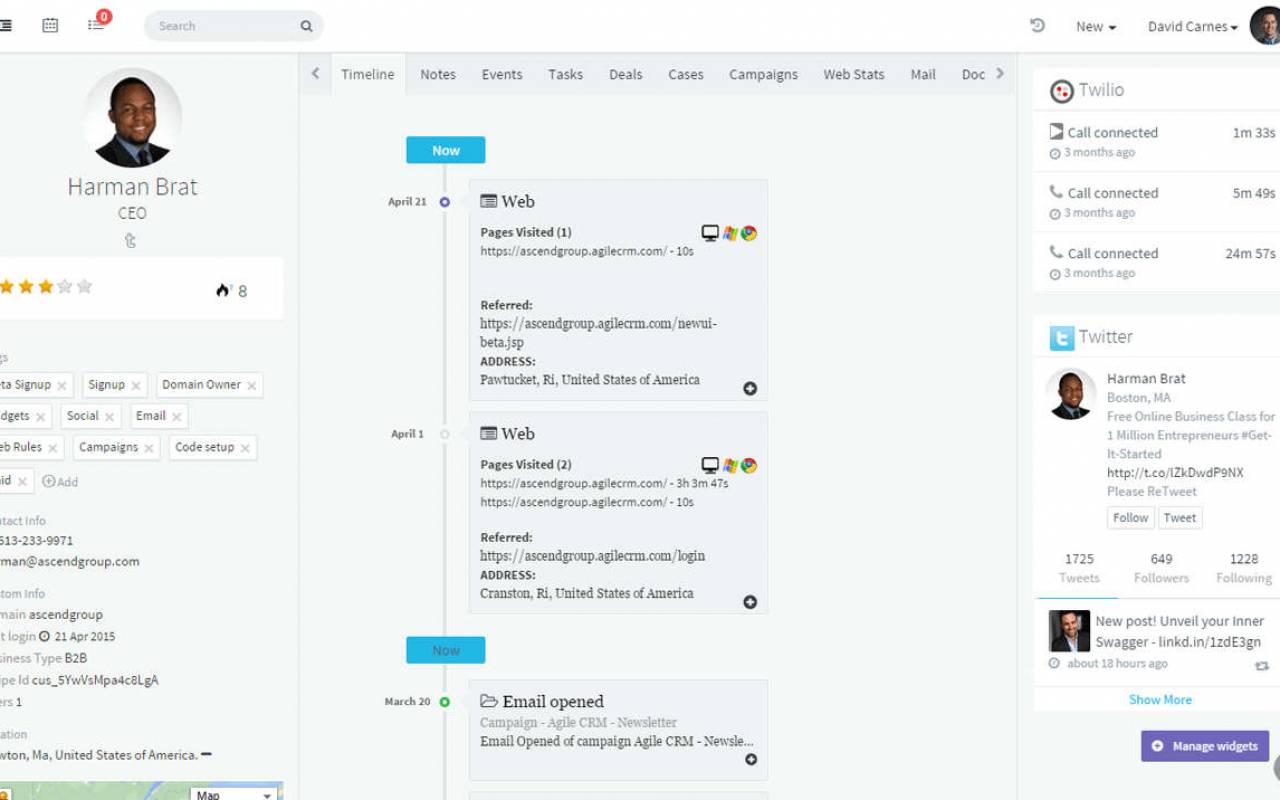Open the recent history clock icon
This screenshot has height=800, width=1280.
pyautogui.click(x=1037, y=26)
